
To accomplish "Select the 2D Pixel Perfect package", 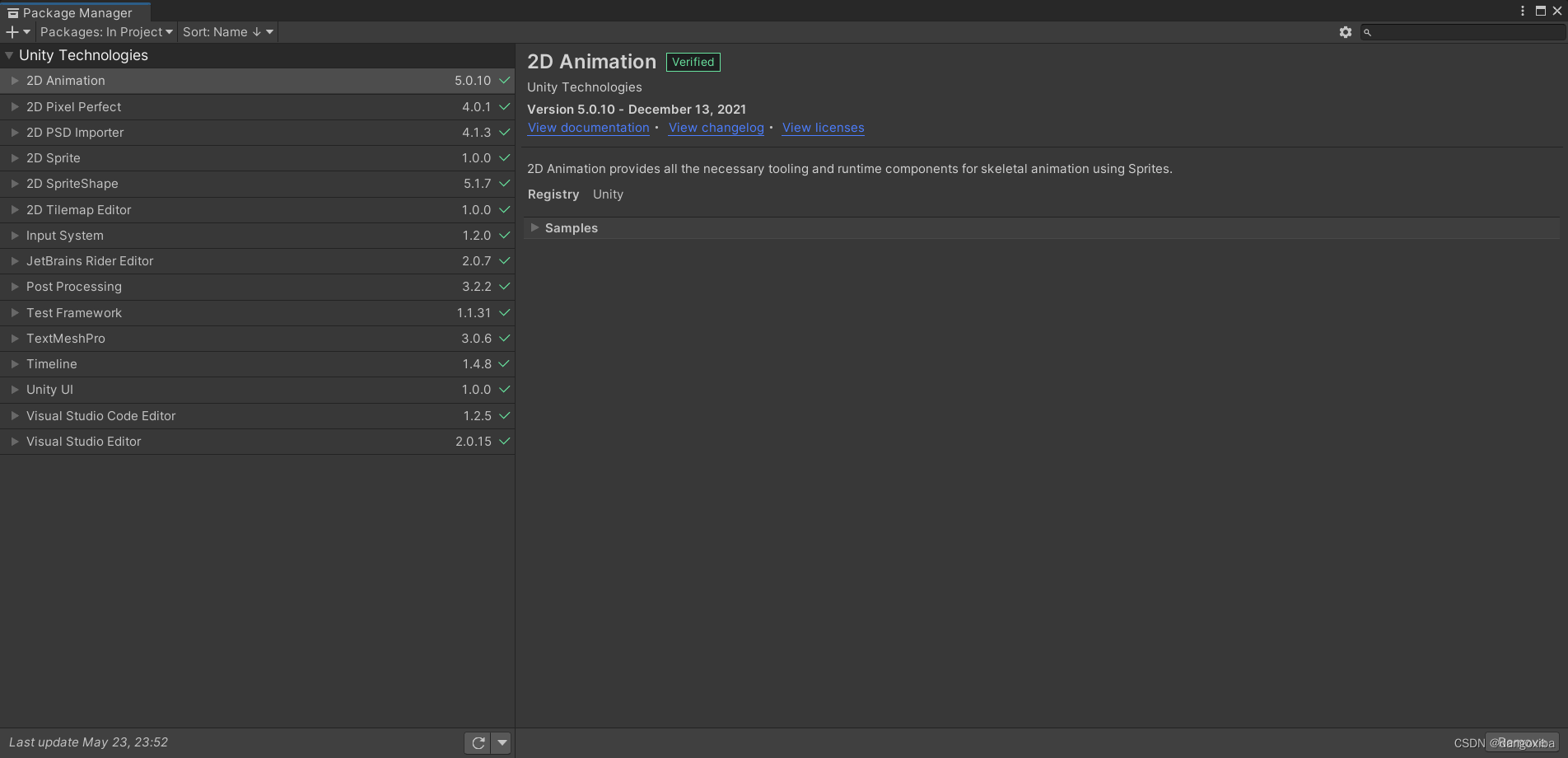I will [x=257, y=107].
